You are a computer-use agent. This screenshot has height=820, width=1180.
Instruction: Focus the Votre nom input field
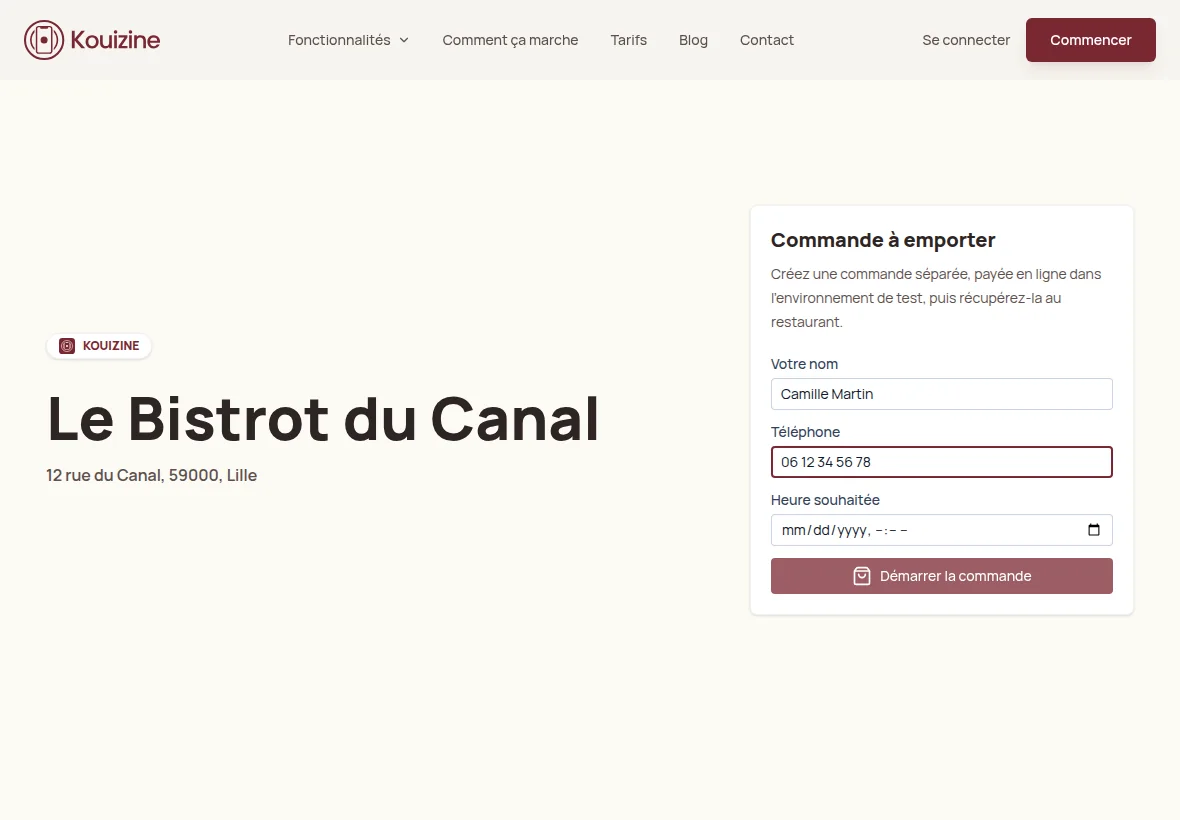[941, 394]
